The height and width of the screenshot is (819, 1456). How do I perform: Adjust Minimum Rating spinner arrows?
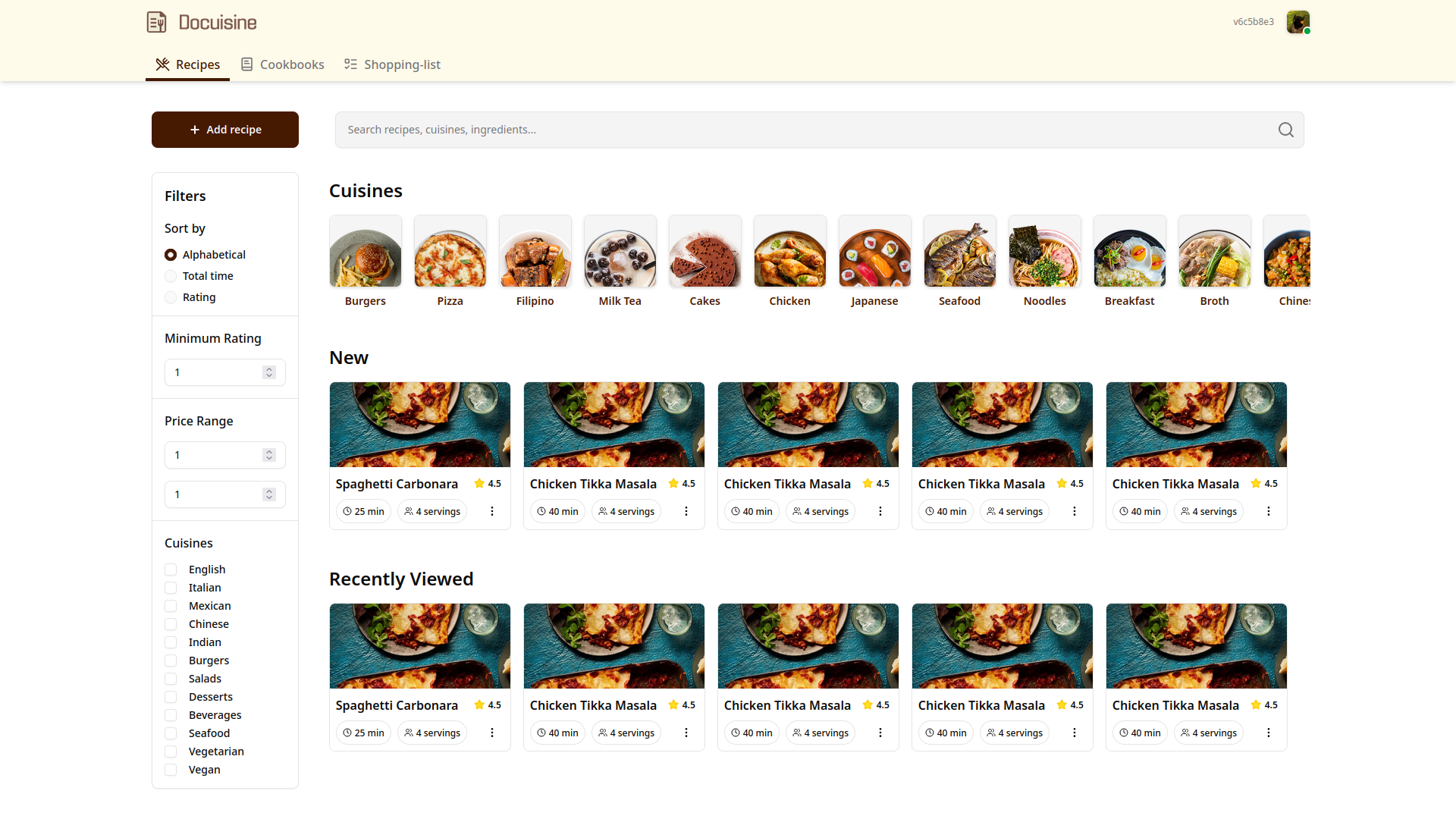click(268, 372)
